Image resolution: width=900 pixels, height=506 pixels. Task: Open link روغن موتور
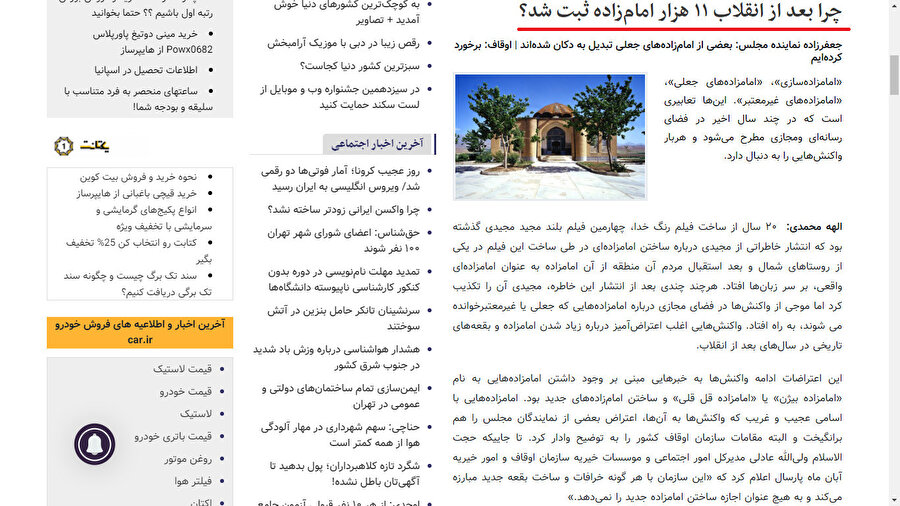click(188, 459)
